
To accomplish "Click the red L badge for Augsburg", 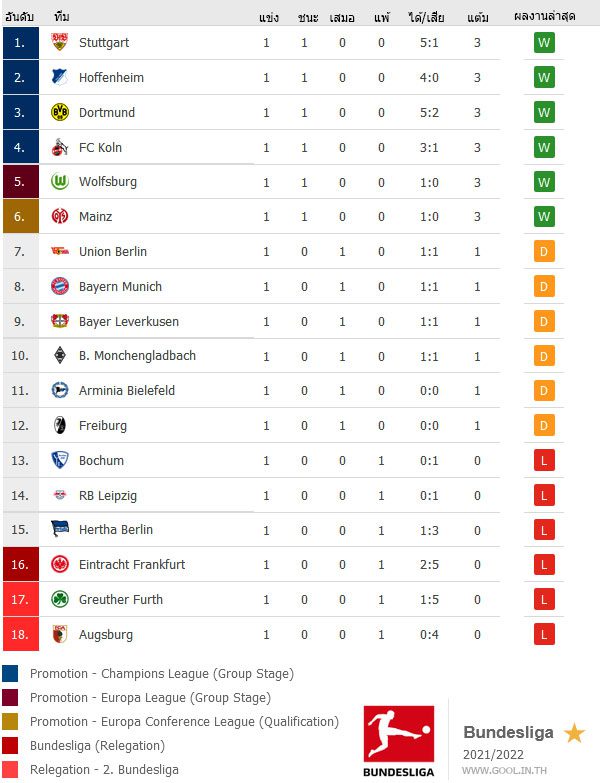I will pos(544,634).
